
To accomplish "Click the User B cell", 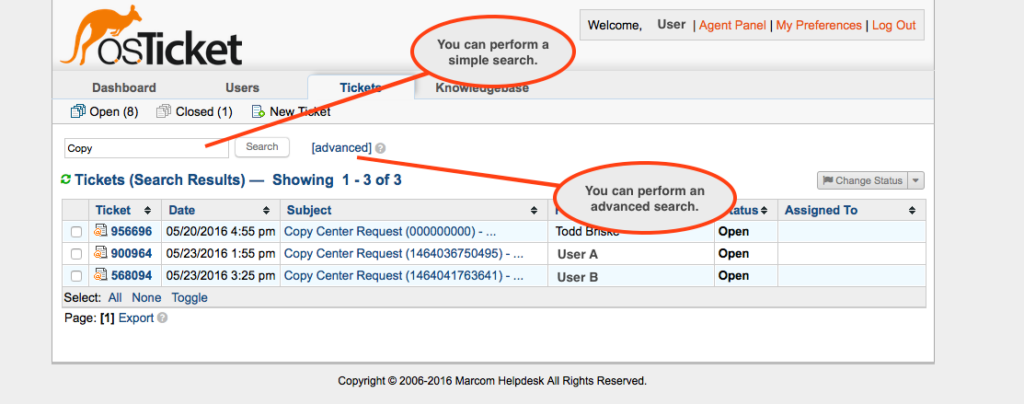I will pyautogui.click(x=577, y=277).
